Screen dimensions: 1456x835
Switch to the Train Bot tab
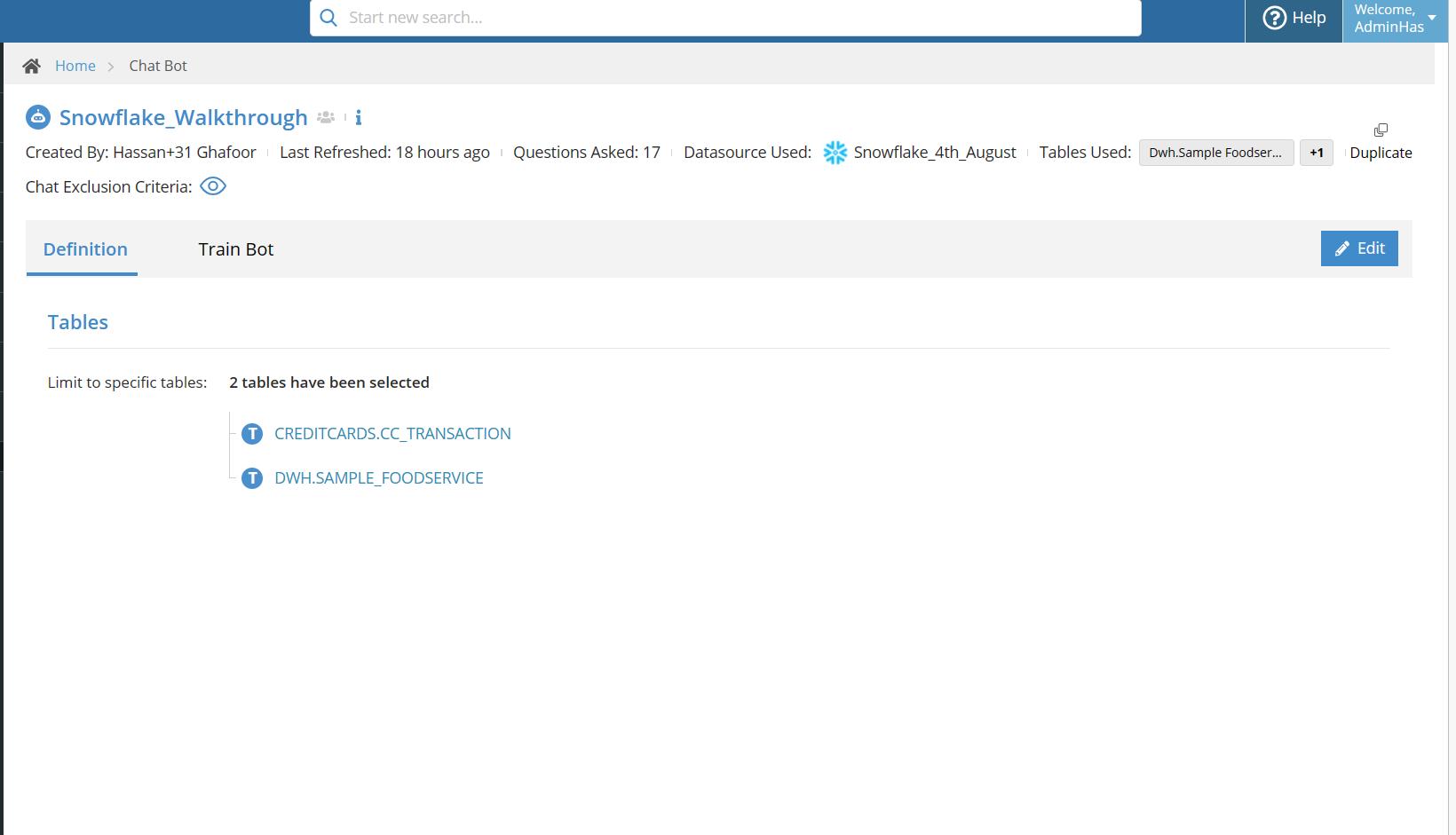(x=236, y=249)
